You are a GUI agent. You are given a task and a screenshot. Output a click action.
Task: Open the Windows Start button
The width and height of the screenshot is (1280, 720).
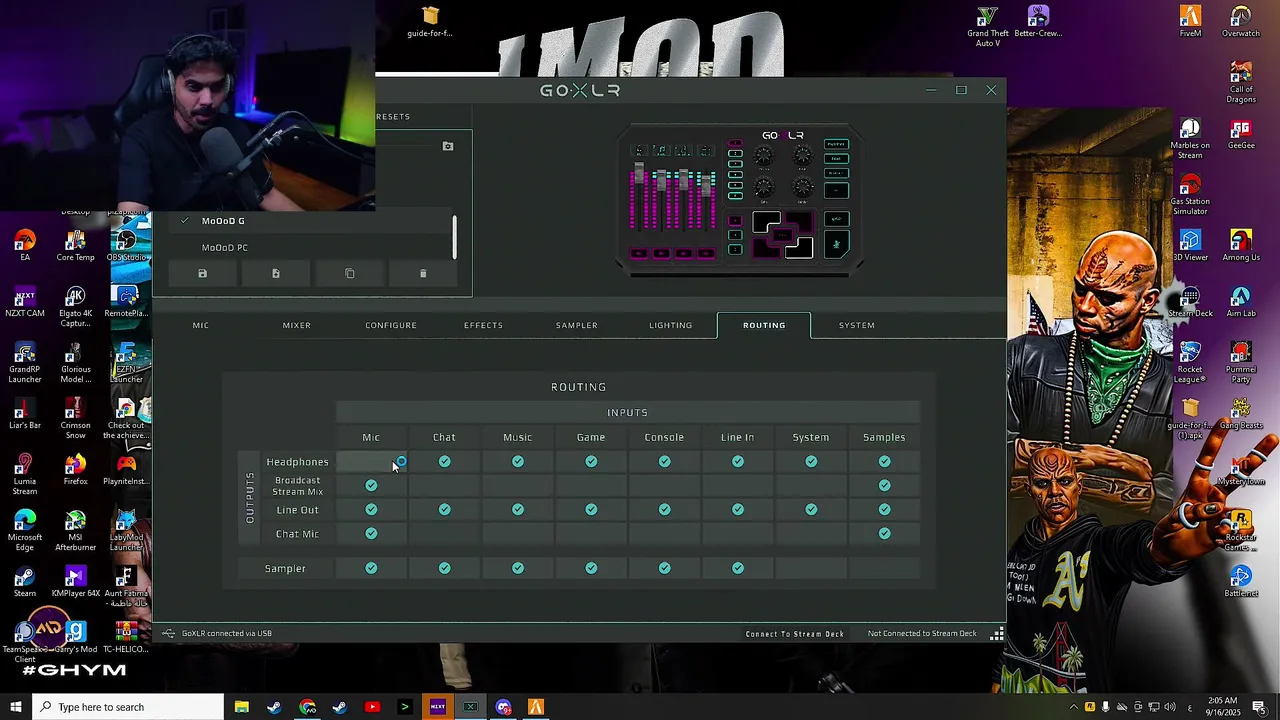click(x=15, y=707)
